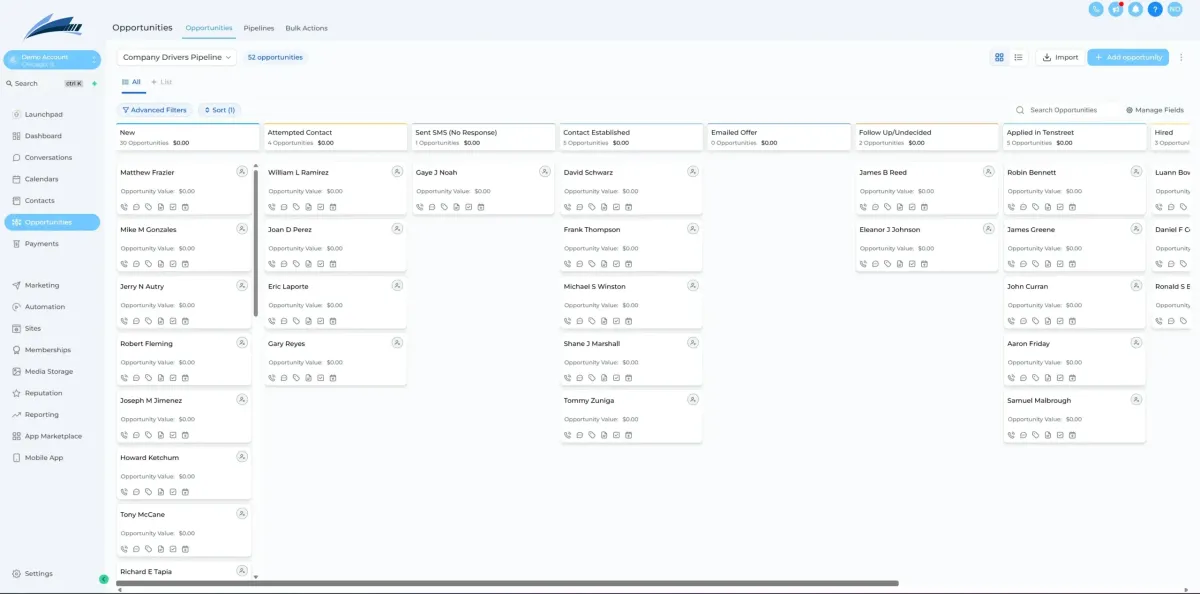Open the tasks checkbox icon on David Schwarz card

click(616, 207)
